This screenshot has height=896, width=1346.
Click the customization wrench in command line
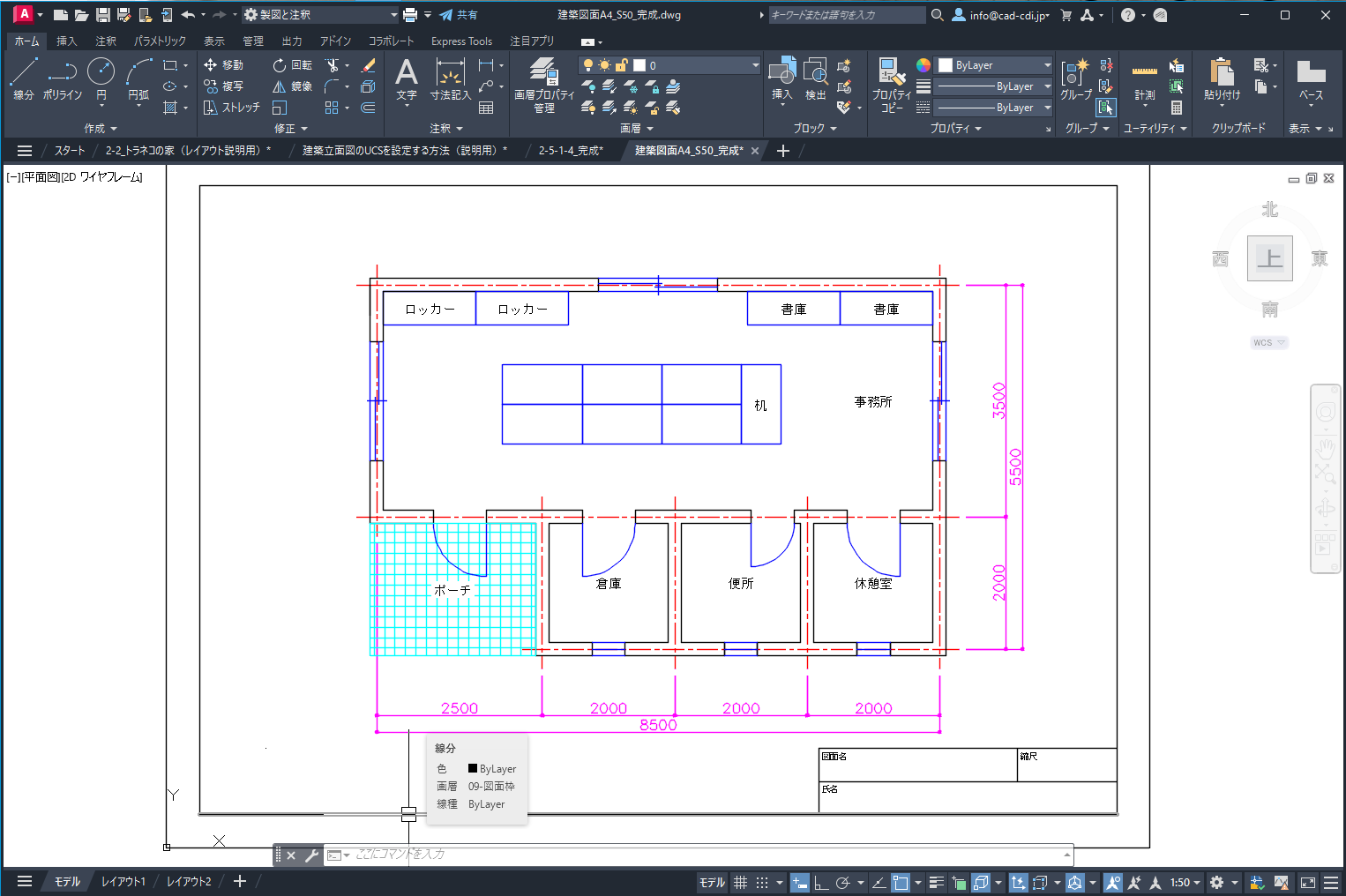(311, 855)
